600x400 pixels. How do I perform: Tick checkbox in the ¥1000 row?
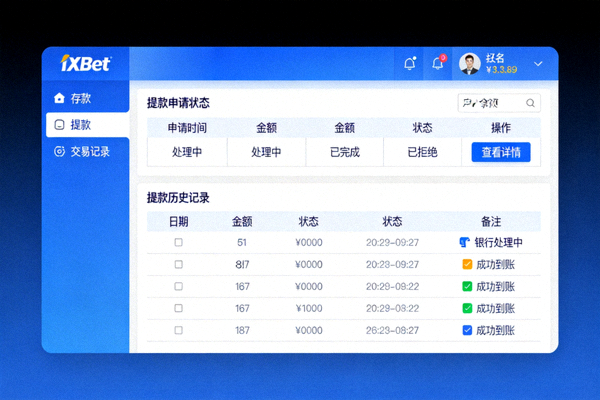click(178, 308)
